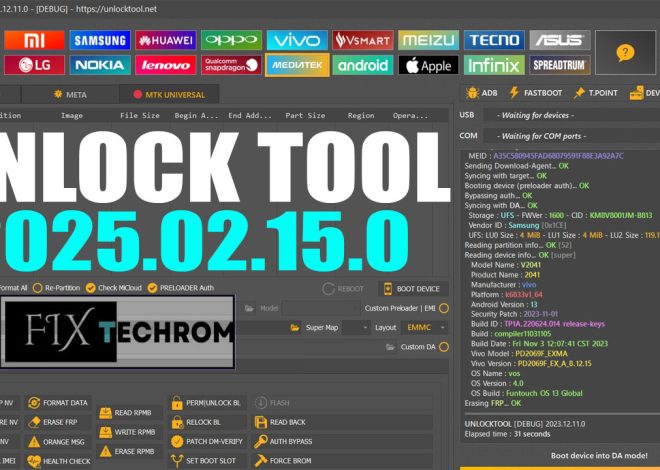Select the Infinix brand icon
Image resolution: width=660 pixels, height=470 pixels.
point(494,65)
